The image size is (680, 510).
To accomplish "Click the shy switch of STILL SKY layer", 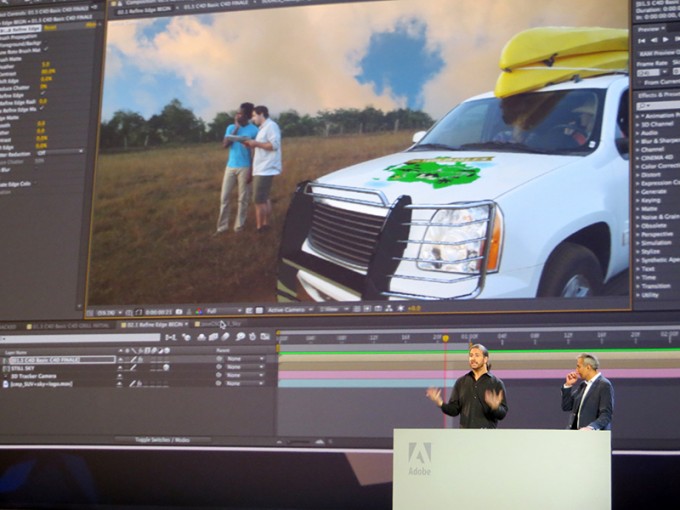I will tap(120, 368).
